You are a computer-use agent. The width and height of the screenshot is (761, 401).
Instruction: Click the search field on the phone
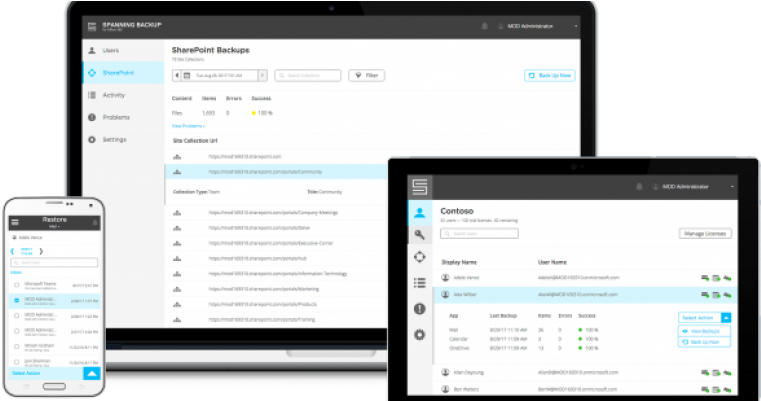point(54,263)
